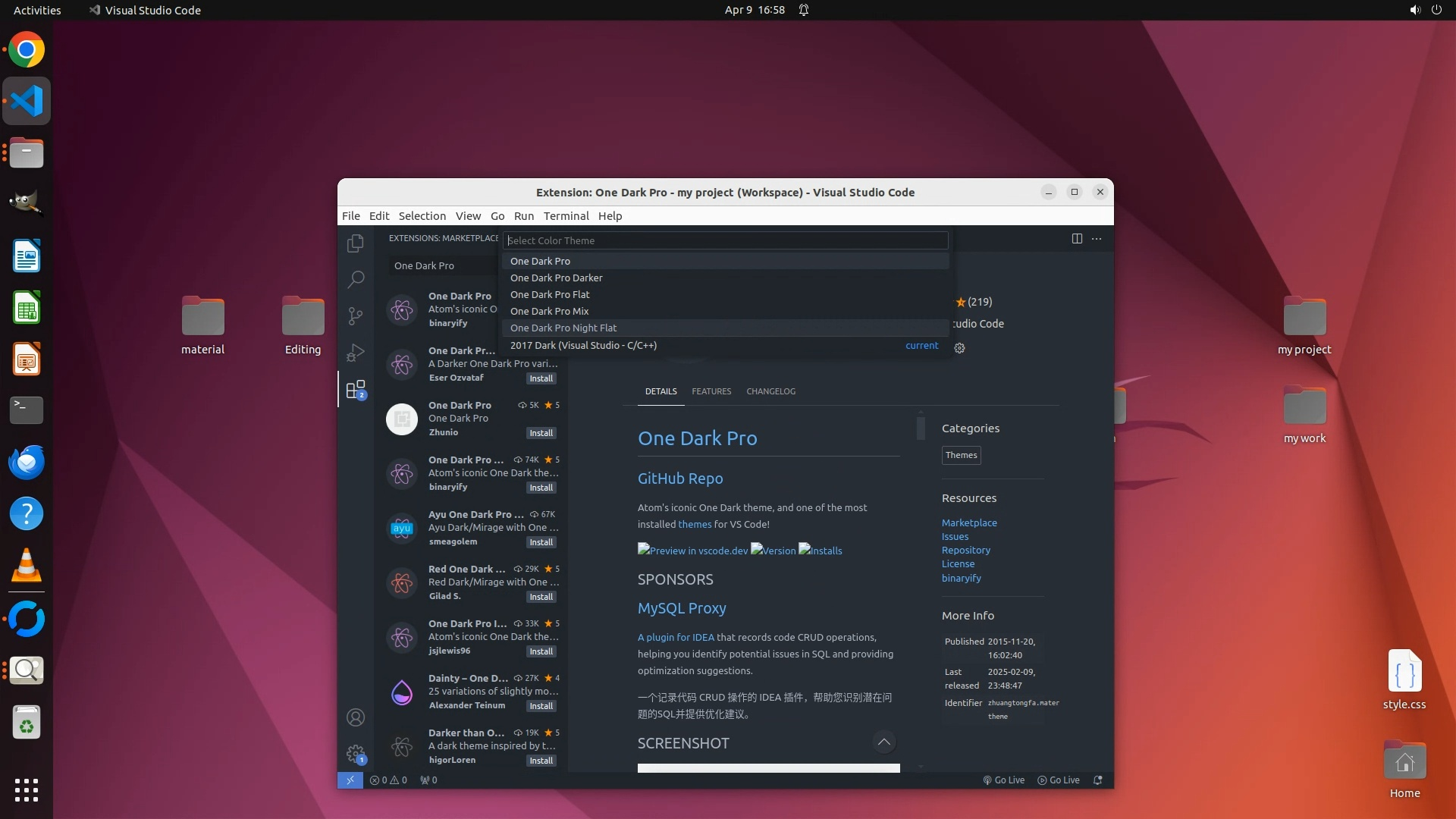Click the Go Live status bar button
The width and height of the screenshot is (1456, 819).
[x=1004, y=780]
